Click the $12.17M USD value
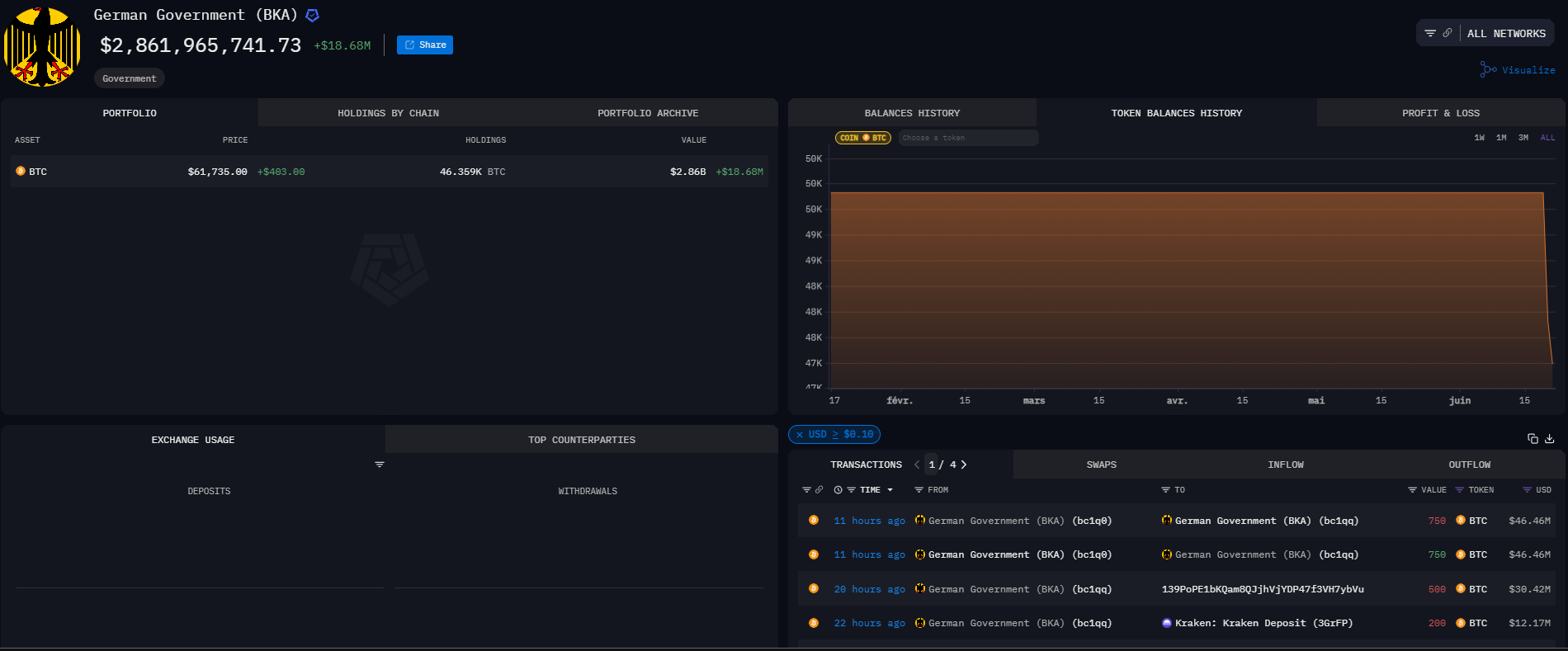This screenshot has width=1568, height=651. 1529,623
